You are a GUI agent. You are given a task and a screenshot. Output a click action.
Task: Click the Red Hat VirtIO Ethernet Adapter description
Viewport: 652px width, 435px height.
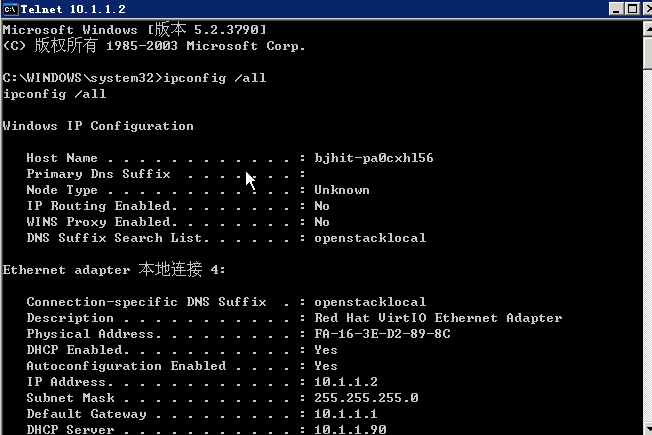tap(437, 318)
